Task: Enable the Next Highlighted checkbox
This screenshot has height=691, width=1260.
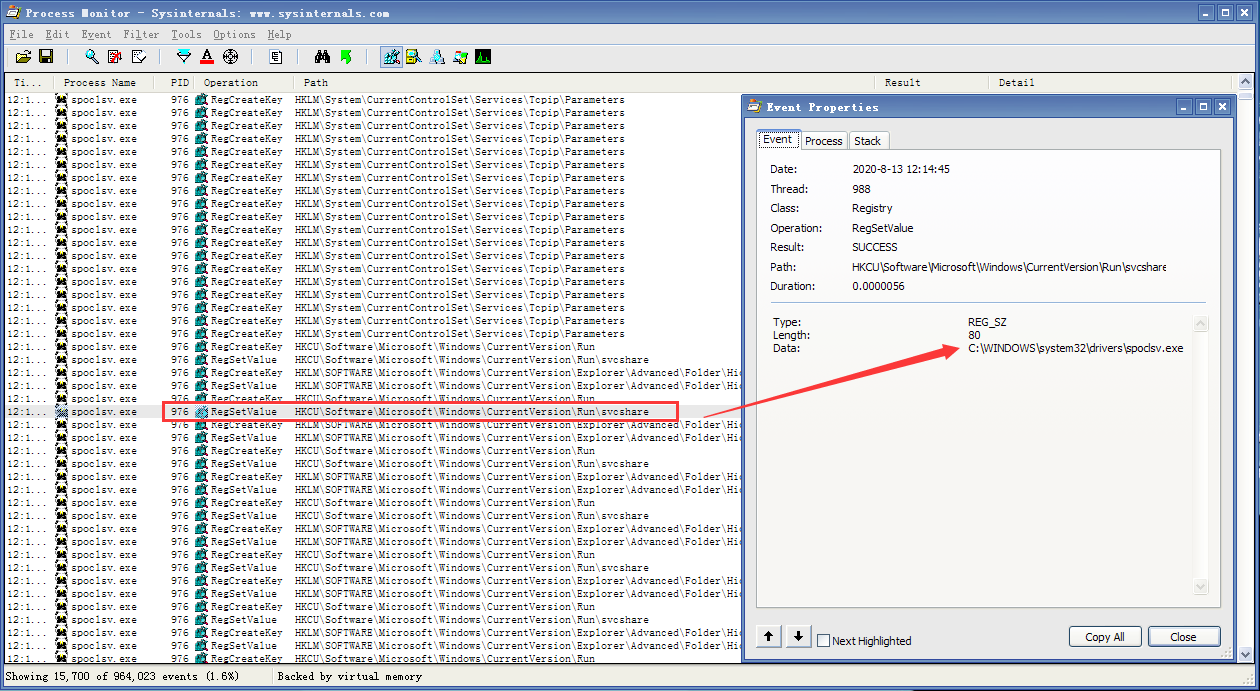Action: [x=824, y=641]
